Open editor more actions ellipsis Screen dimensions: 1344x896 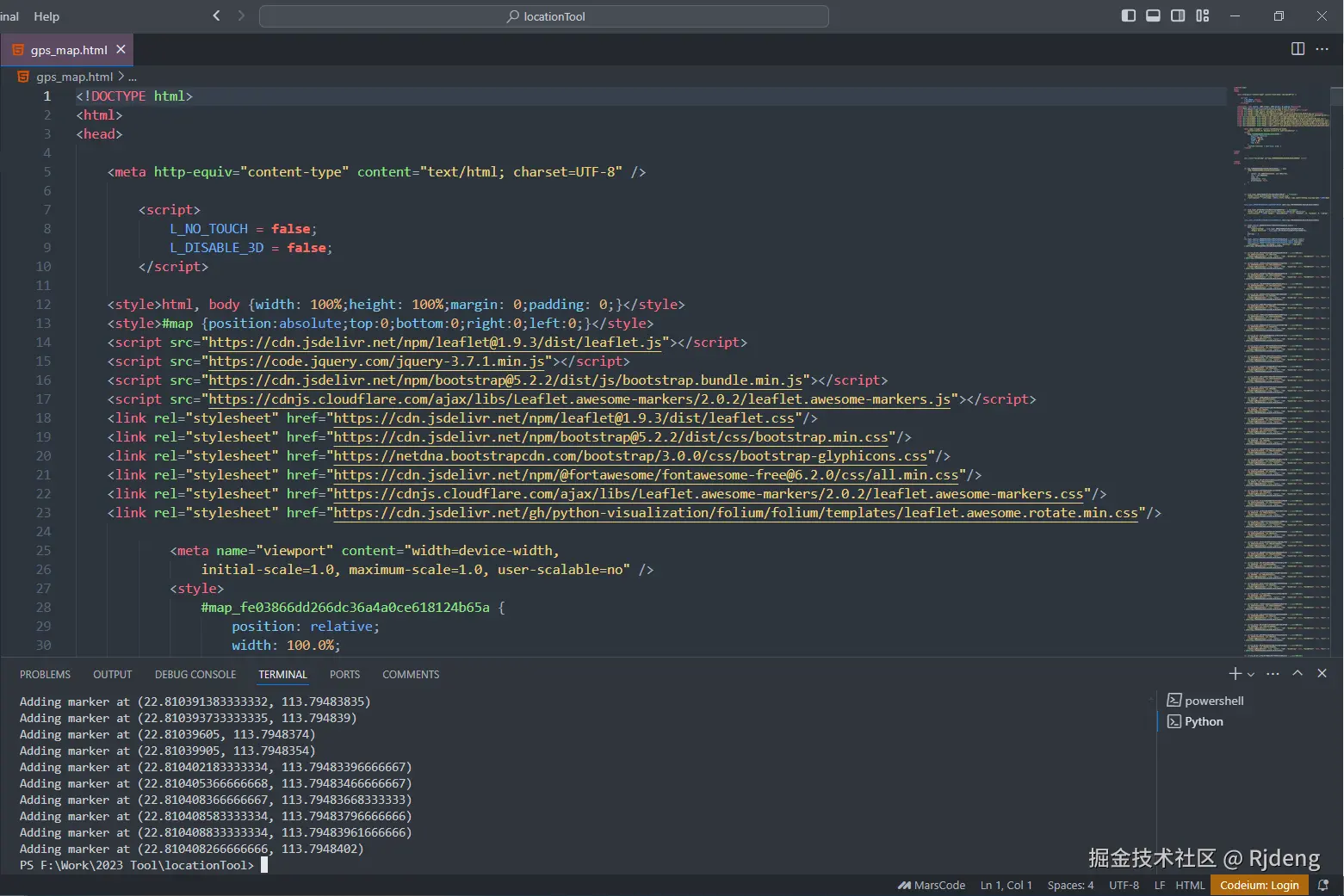point(1322,49)
